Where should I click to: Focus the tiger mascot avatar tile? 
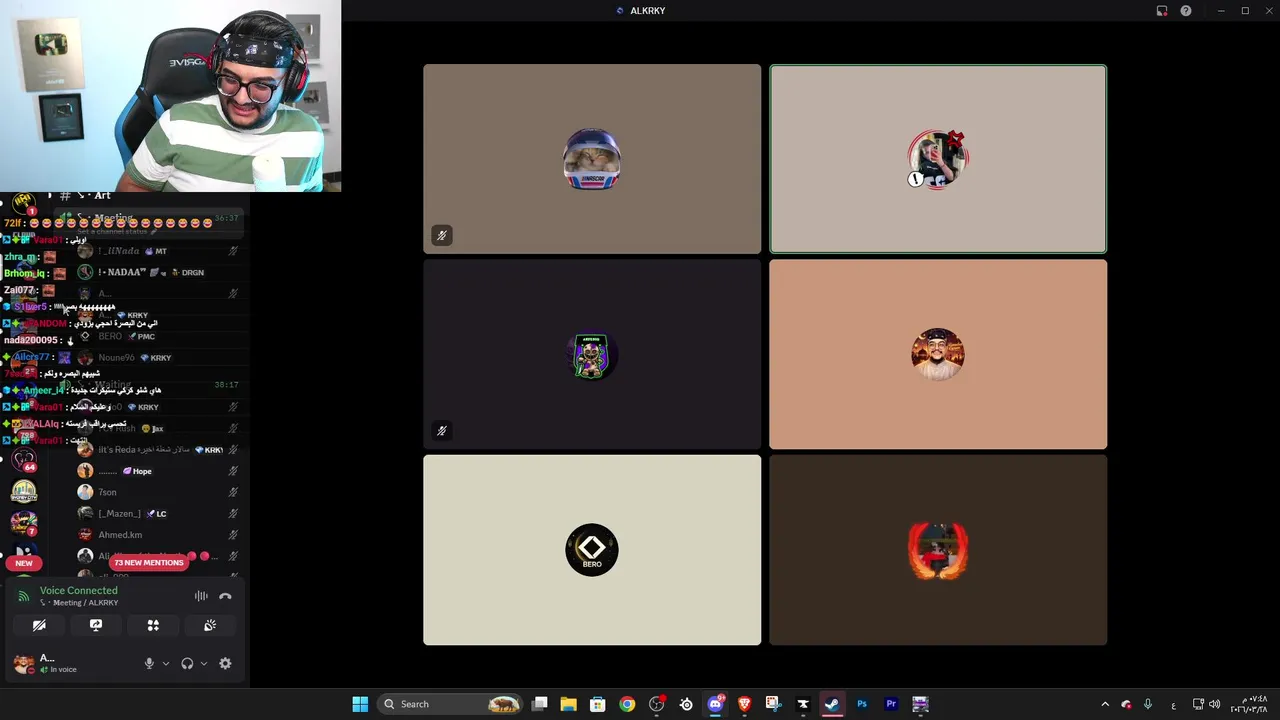pos(592,354)
